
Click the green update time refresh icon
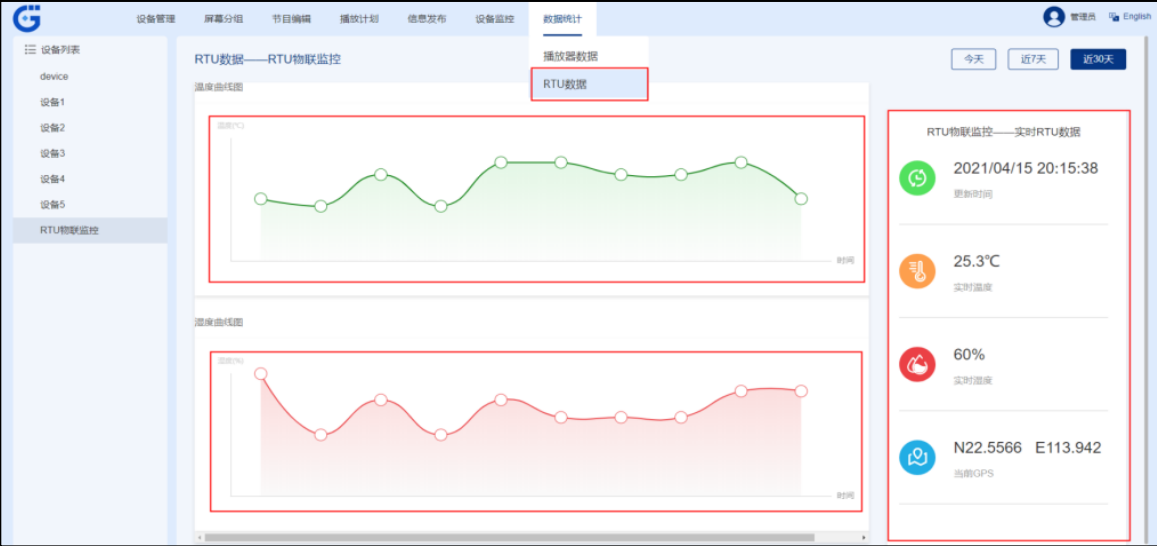[x=916, y=179]
